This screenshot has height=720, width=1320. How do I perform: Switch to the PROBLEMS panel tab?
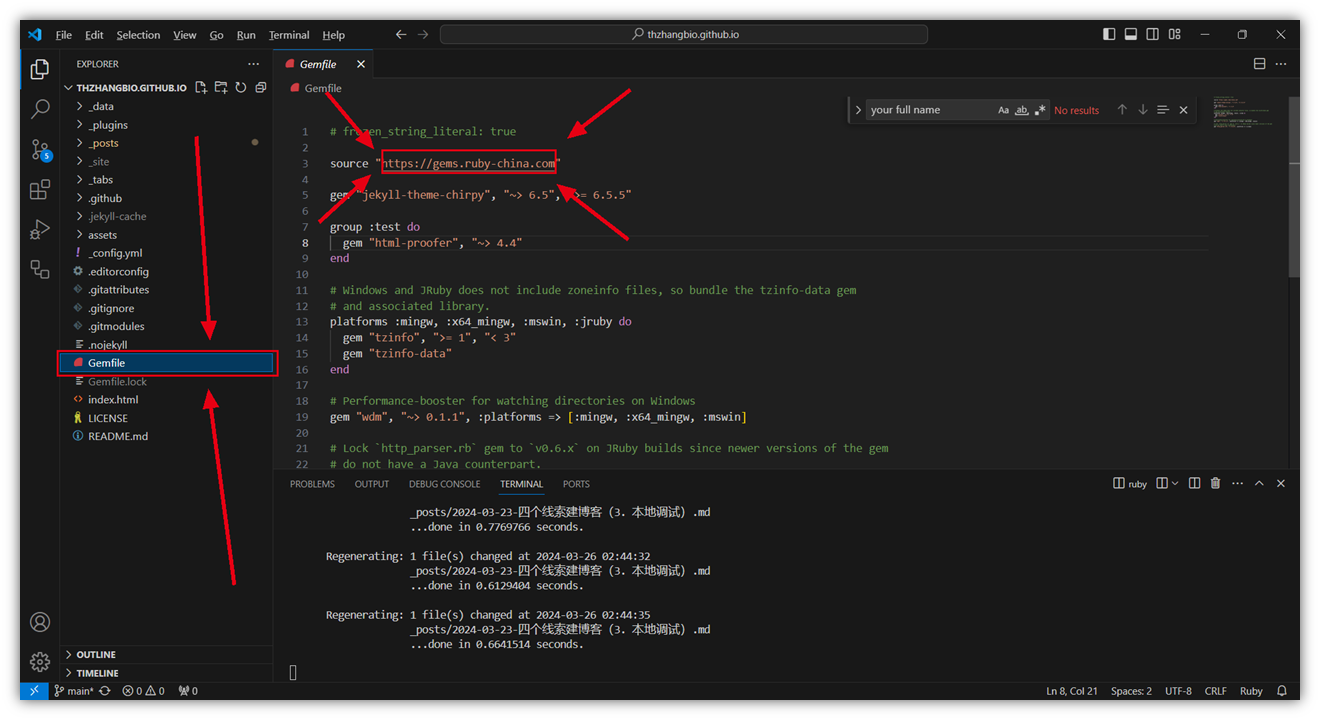(312, 484)
